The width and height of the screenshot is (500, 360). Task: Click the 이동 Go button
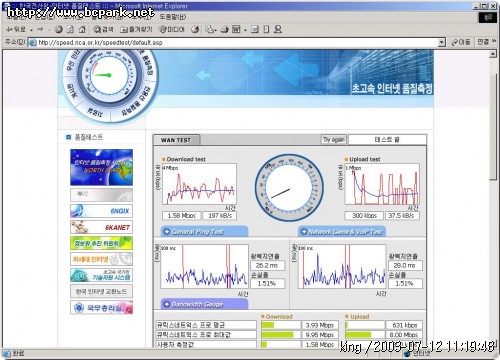point(461,42)
